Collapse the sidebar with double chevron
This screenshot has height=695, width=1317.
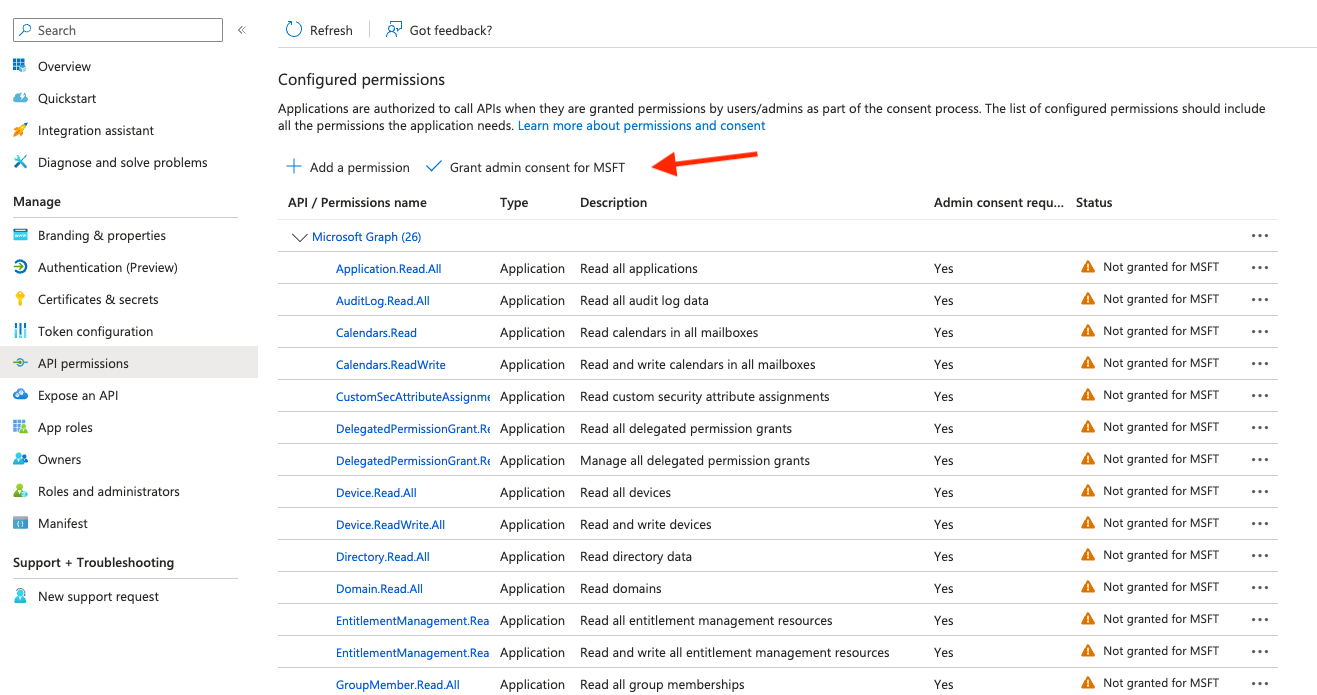tap(242, 30)
